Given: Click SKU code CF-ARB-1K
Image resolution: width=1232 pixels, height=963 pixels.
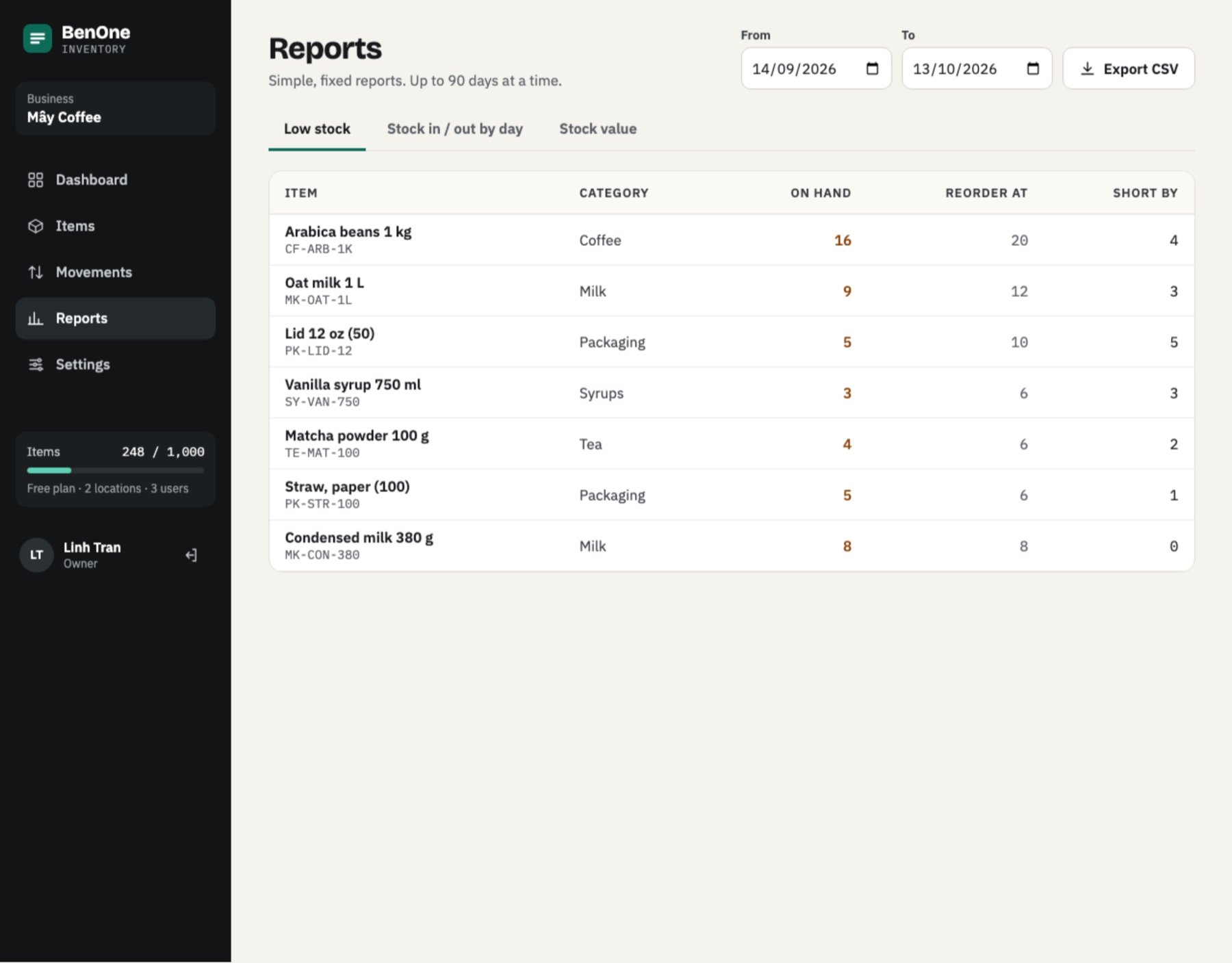Looking at the screenshot, I should [x=318, y=249].
